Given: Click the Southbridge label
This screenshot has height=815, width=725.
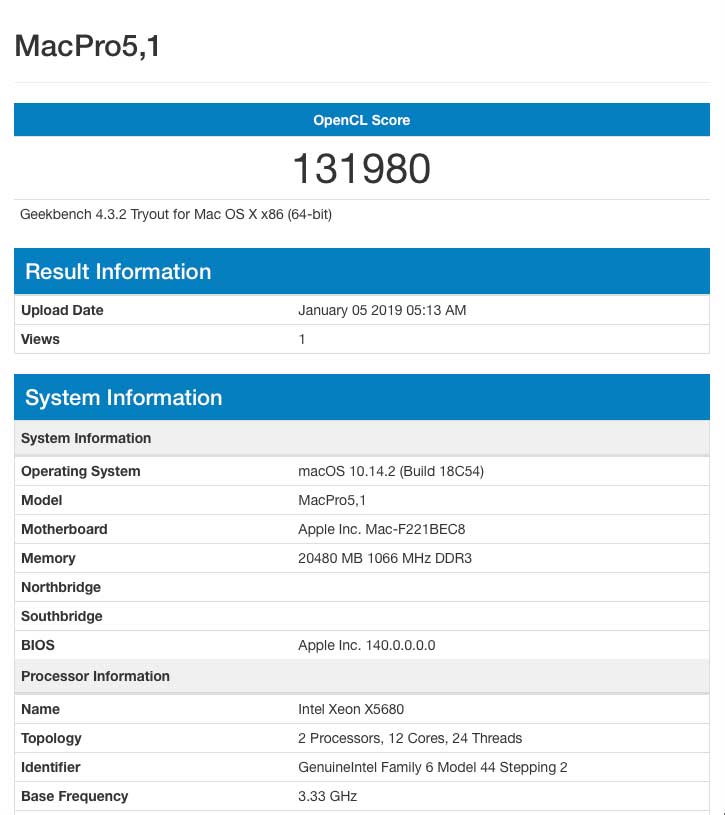Looking at the screenshot, I should tap(61, 616).
